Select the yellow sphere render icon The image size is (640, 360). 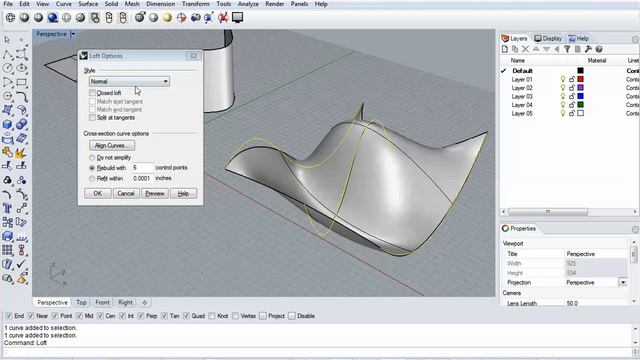167,18
